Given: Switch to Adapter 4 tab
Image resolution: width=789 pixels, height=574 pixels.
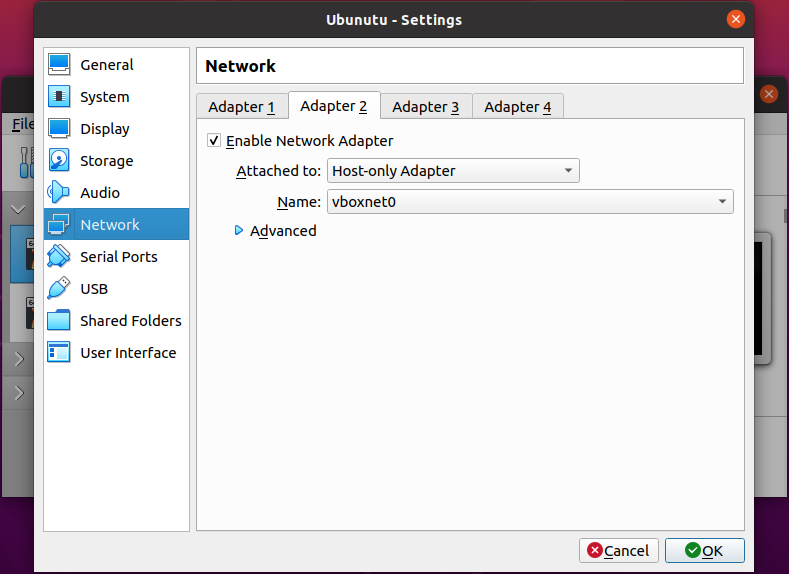Looking at the screenshot, I should tap(518, 107).
